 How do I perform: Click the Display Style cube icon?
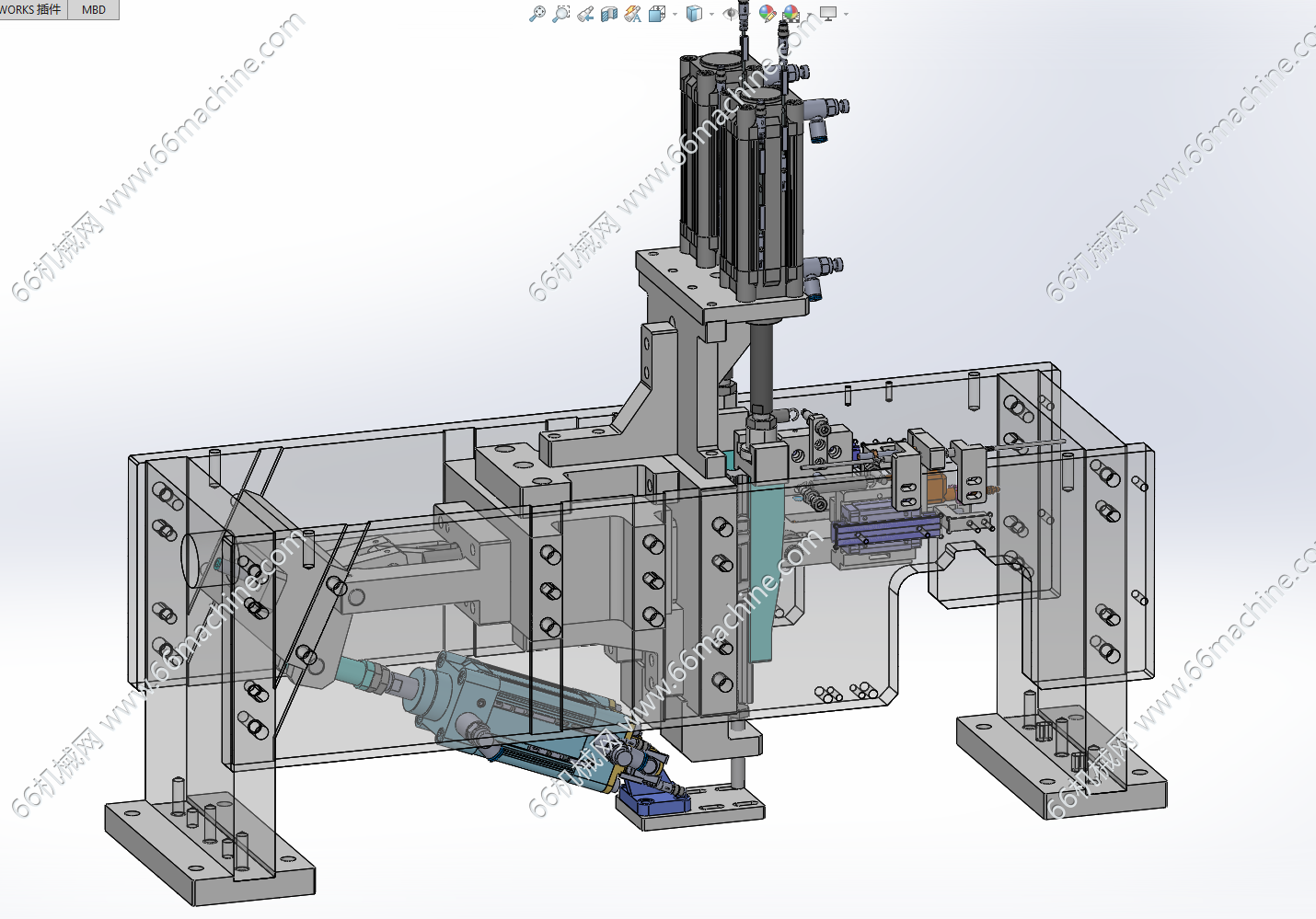pos(695,14)
